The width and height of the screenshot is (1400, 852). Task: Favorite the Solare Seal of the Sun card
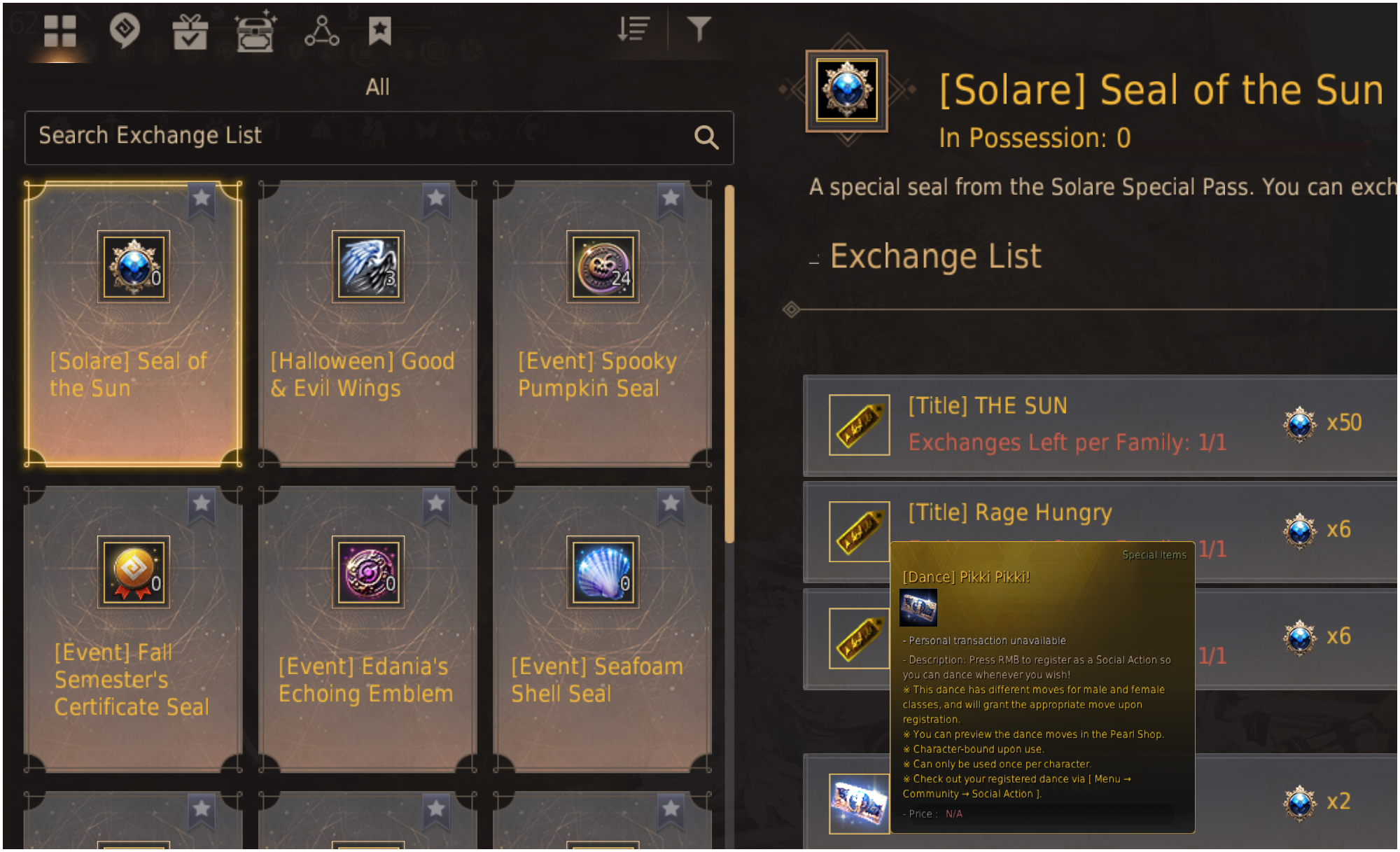coord(202,199)
